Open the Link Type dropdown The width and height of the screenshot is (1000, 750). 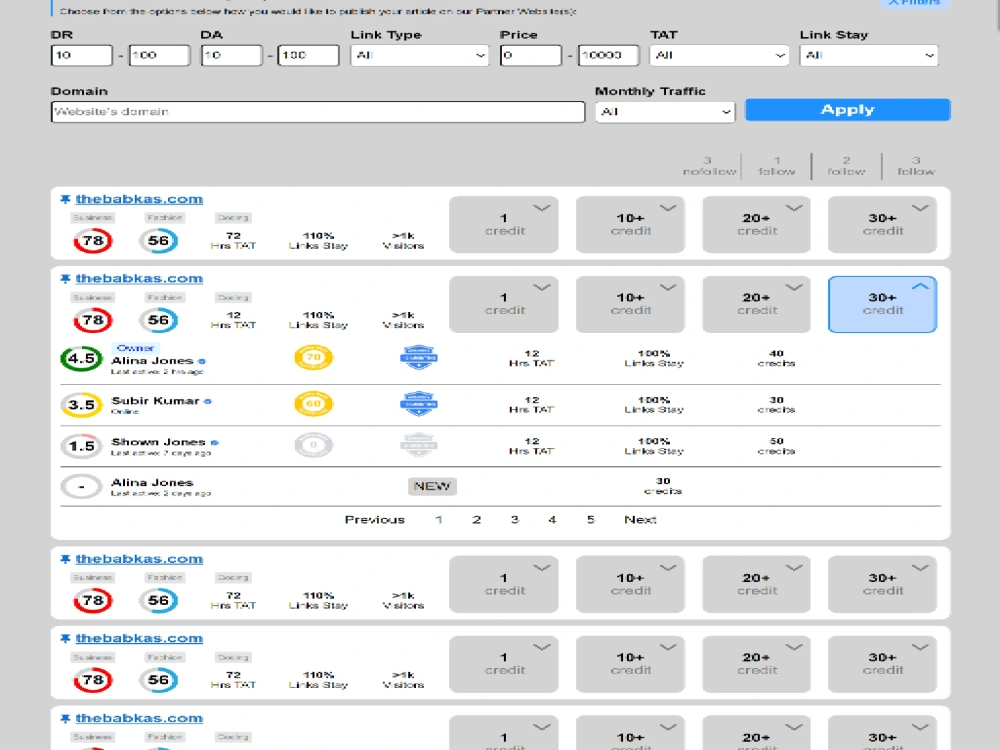[420, 55]
